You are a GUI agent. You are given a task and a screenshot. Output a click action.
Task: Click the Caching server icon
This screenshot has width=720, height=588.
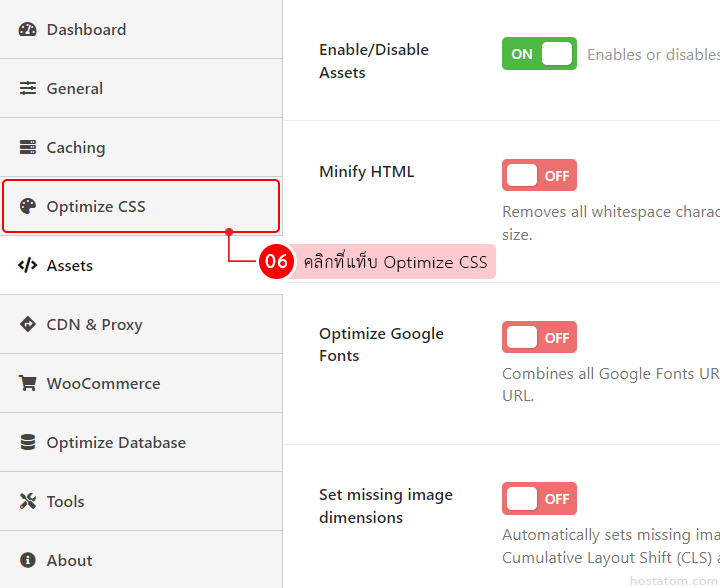point(28,148)
